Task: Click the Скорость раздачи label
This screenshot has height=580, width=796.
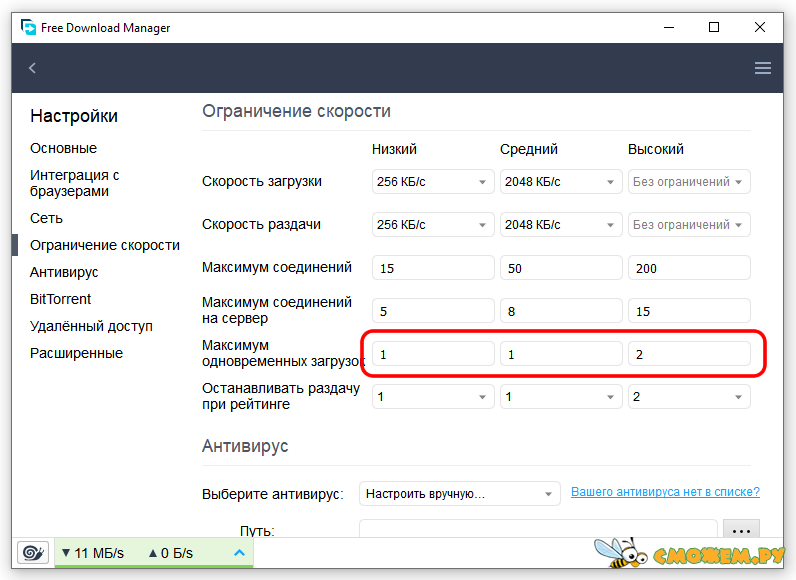Action: pyautogui.click(x=261, y=225)
